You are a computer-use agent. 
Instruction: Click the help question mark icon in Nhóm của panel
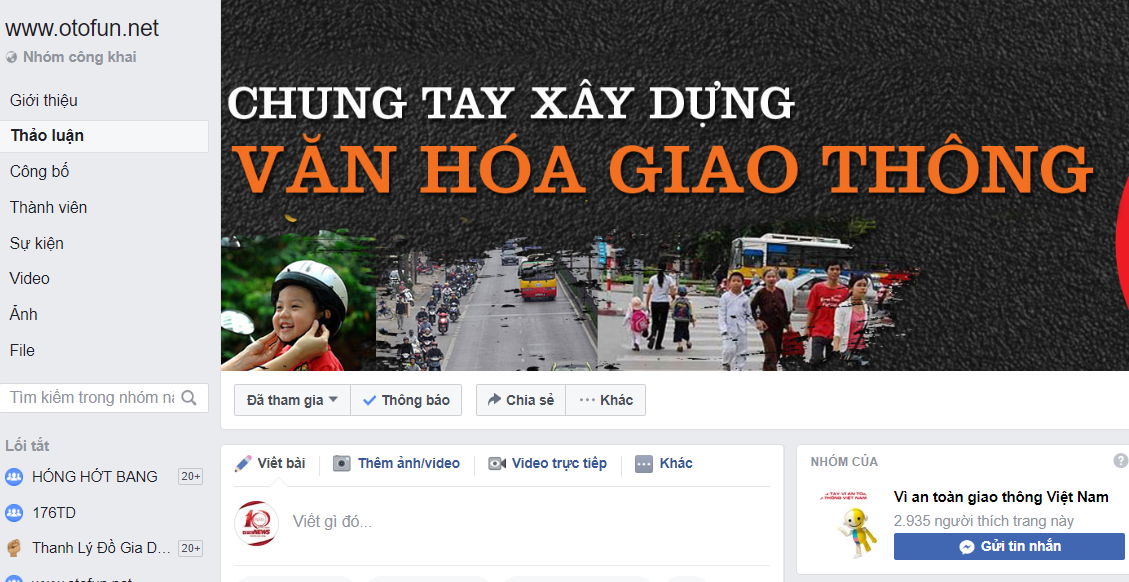point(1120,461)
